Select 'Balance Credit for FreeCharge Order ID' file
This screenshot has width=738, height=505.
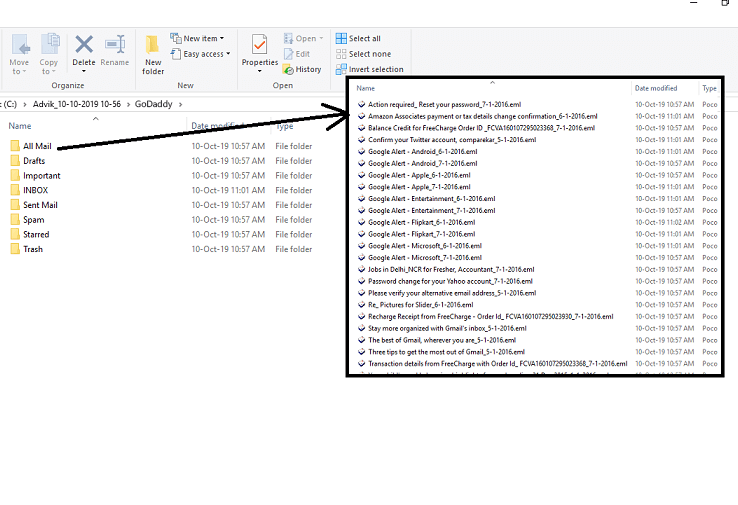pyautogui.click(x=481, y=128)
